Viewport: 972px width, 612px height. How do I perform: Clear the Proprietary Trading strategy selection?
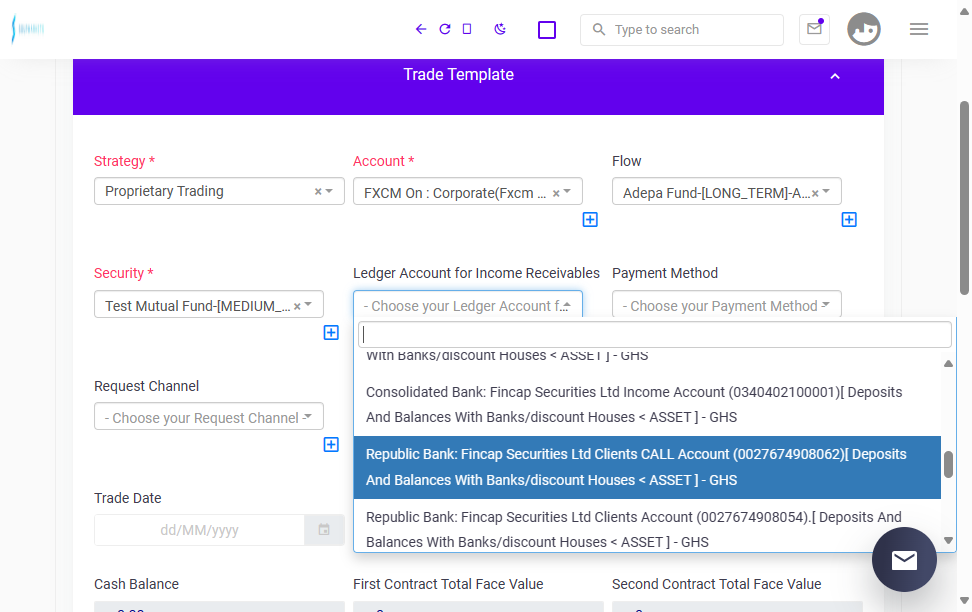click(x=318, y=192)
